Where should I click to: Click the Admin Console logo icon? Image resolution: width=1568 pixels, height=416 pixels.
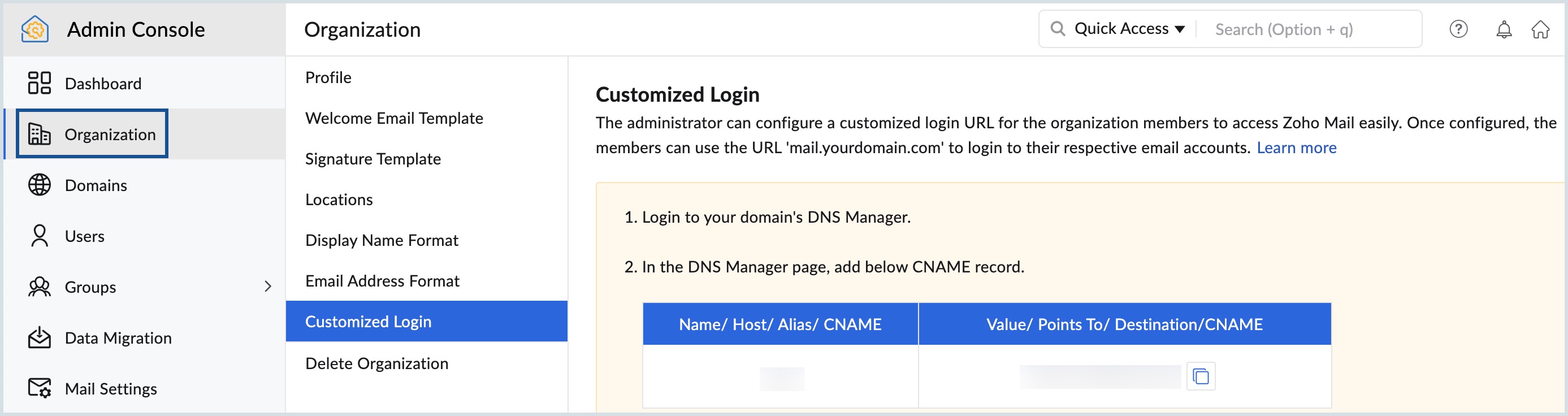point(34,29)
